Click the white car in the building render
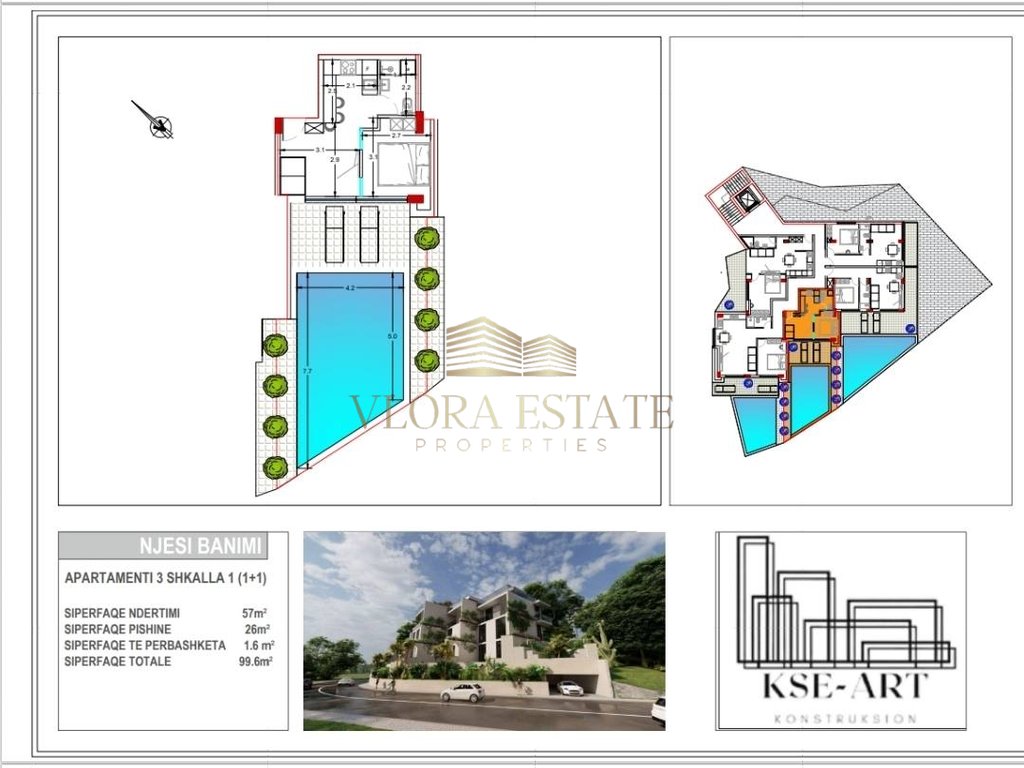1024x768 pixels. coord(462,692)
